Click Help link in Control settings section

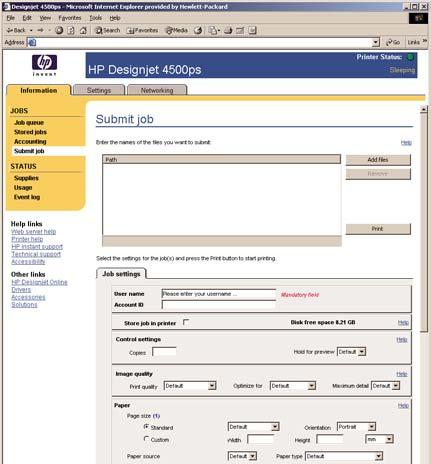[402, 340]
